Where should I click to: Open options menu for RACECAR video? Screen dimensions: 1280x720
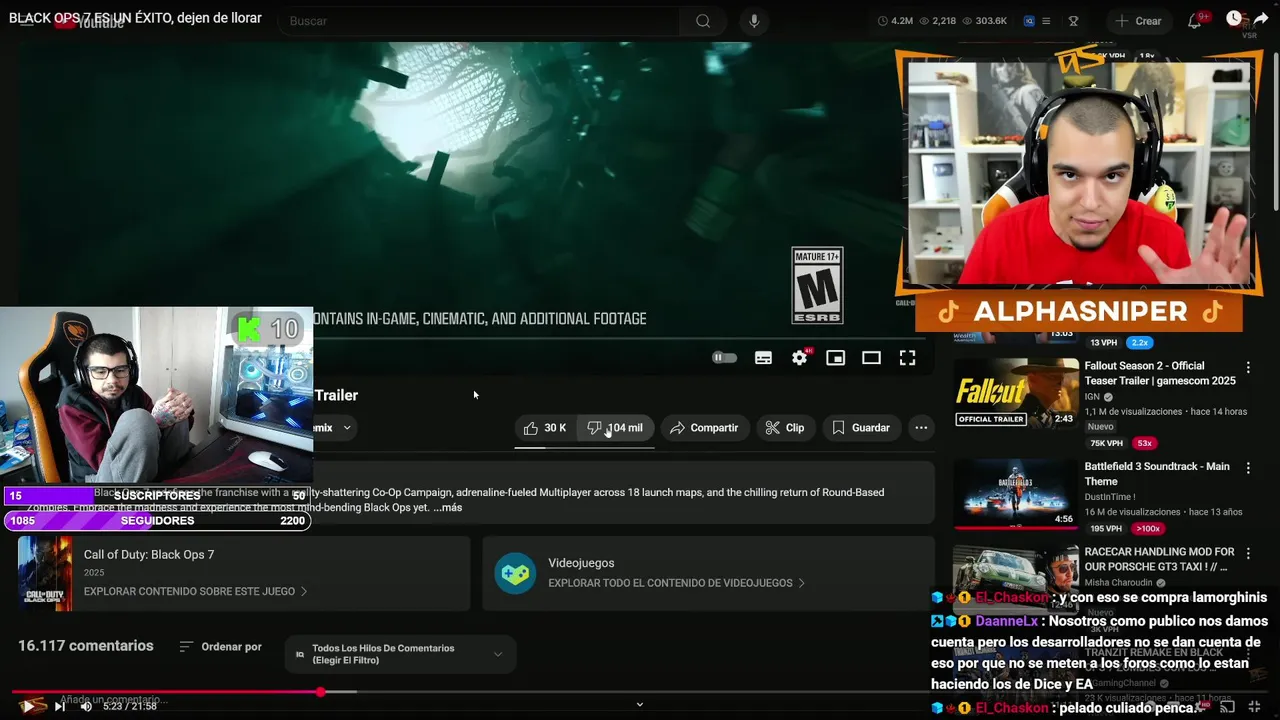coord(1248,553)
